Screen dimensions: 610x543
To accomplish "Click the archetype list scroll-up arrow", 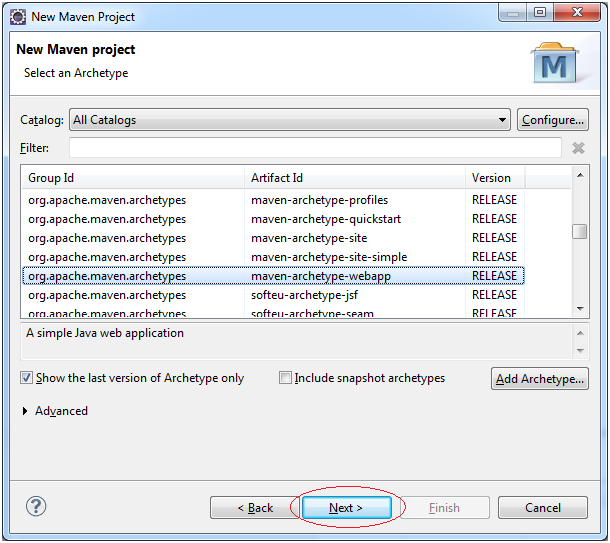I will pos(580,175).
